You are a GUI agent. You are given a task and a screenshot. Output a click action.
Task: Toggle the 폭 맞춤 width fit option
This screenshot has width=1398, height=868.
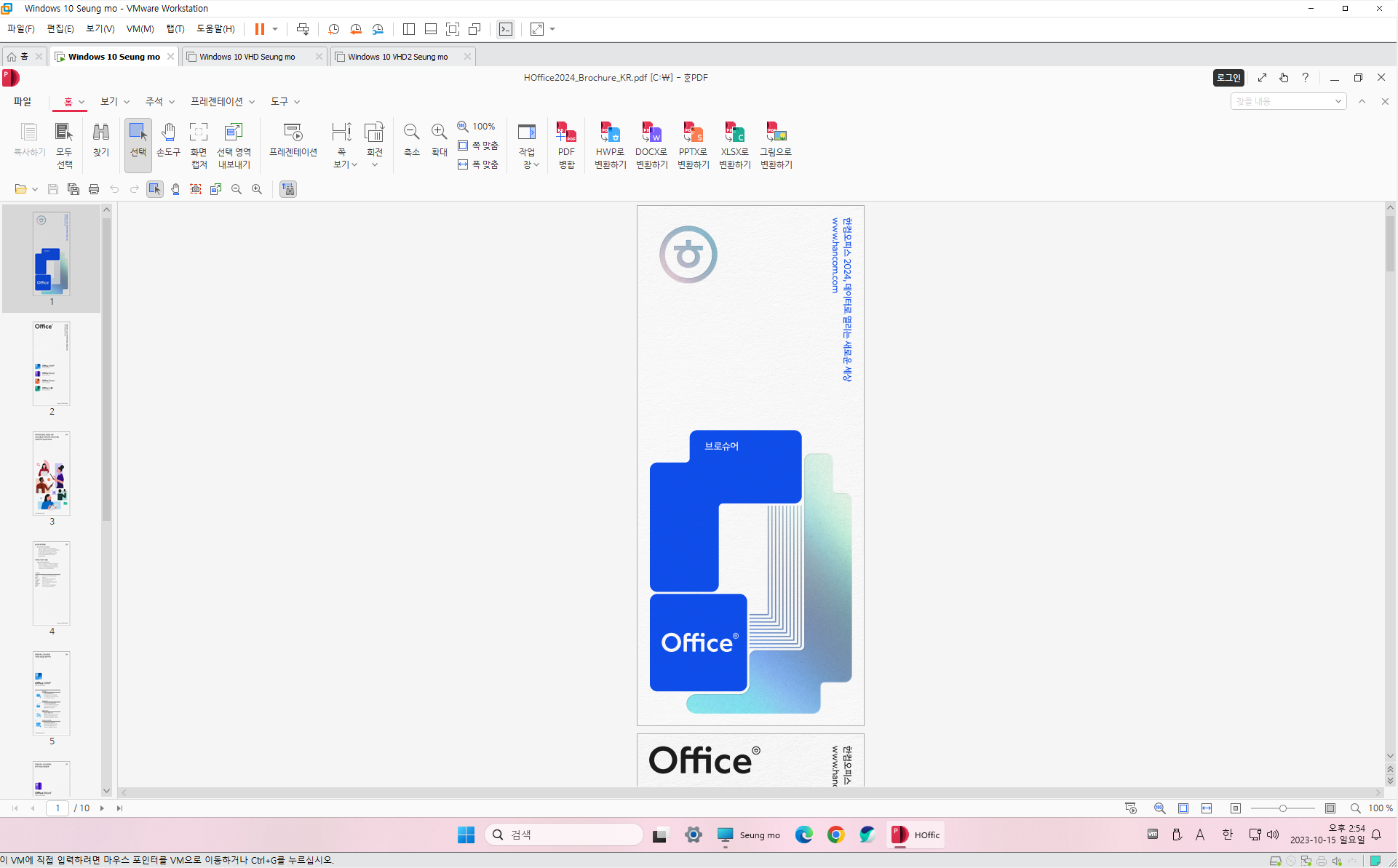[478, 164]
